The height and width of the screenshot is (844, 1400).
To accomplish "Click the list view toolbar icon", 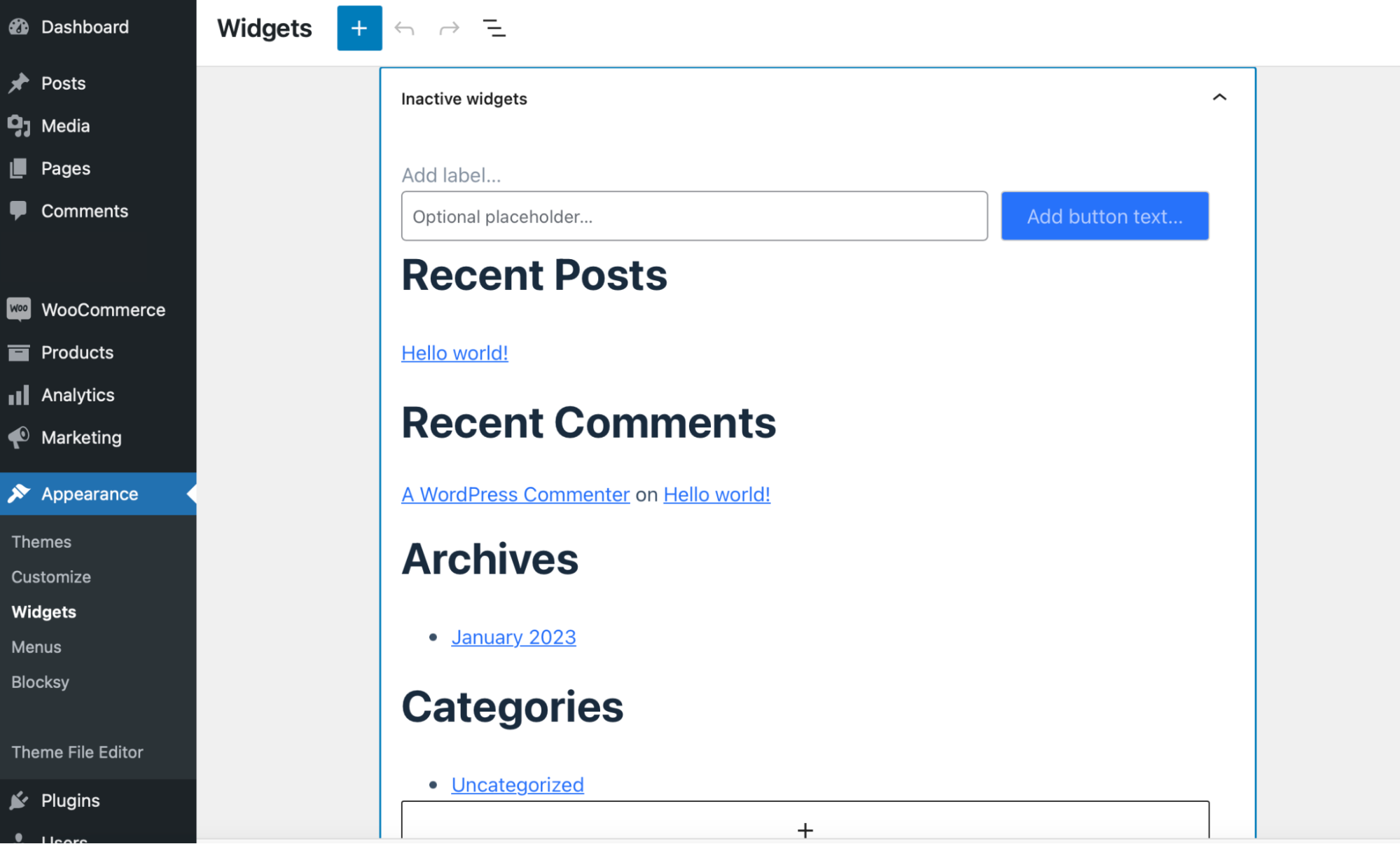I will [493, 27].
